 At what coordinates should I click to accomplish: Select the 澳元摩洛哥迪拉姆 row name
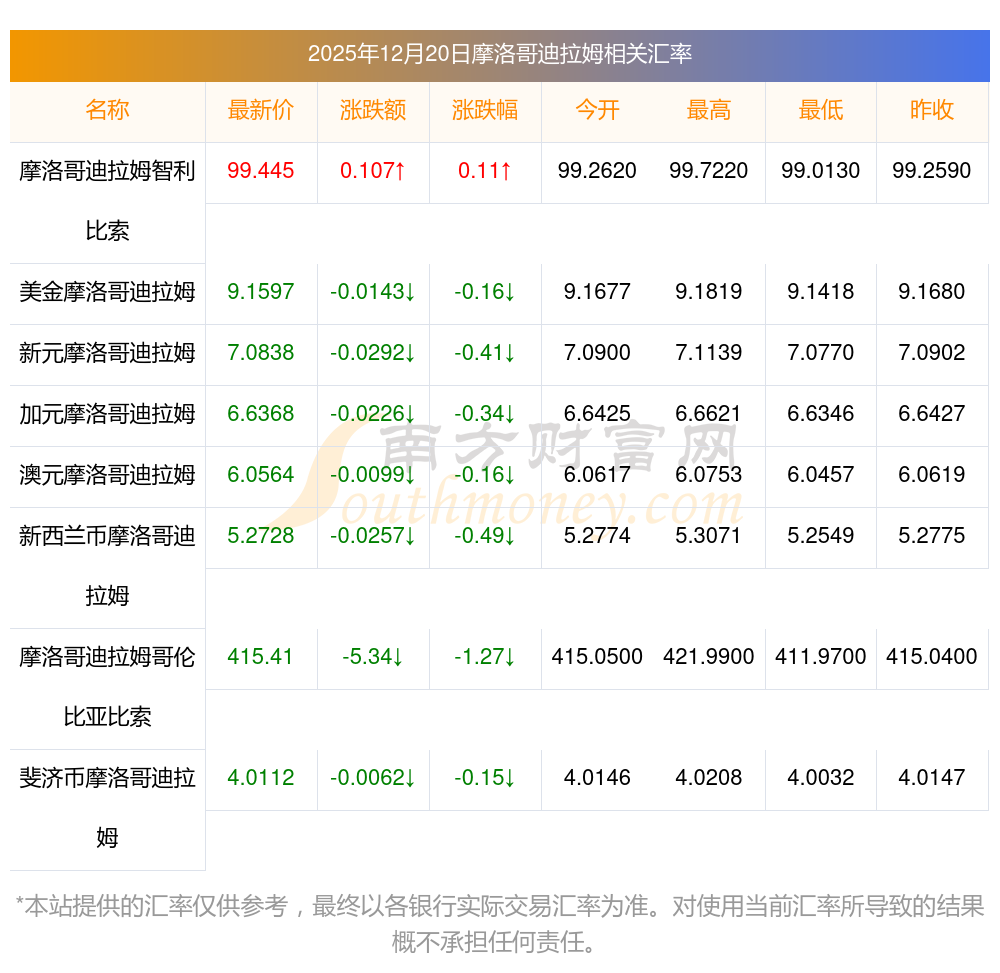tap(107, 475)
